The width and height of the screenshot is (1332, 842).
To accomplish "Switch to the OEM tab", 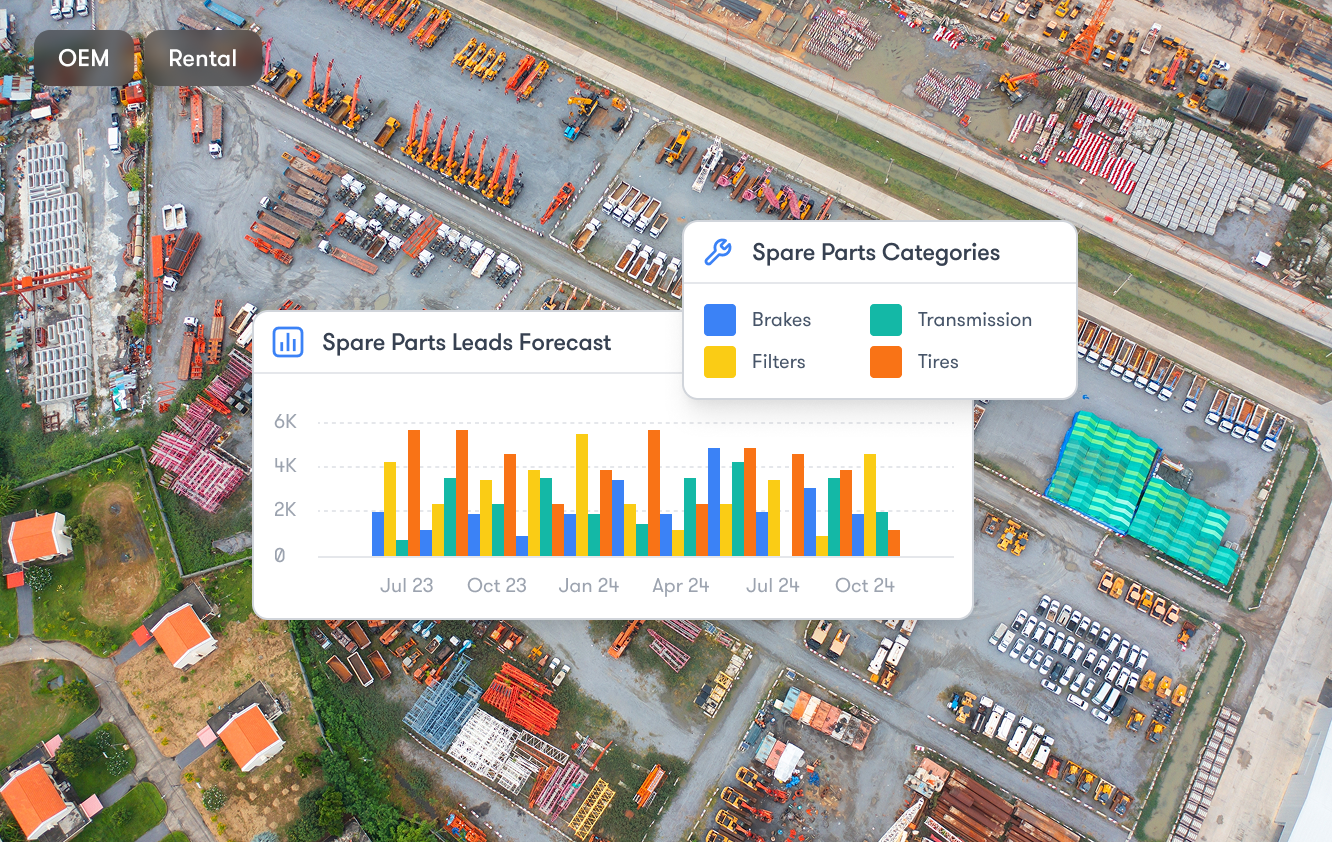I will click(82, 57).
